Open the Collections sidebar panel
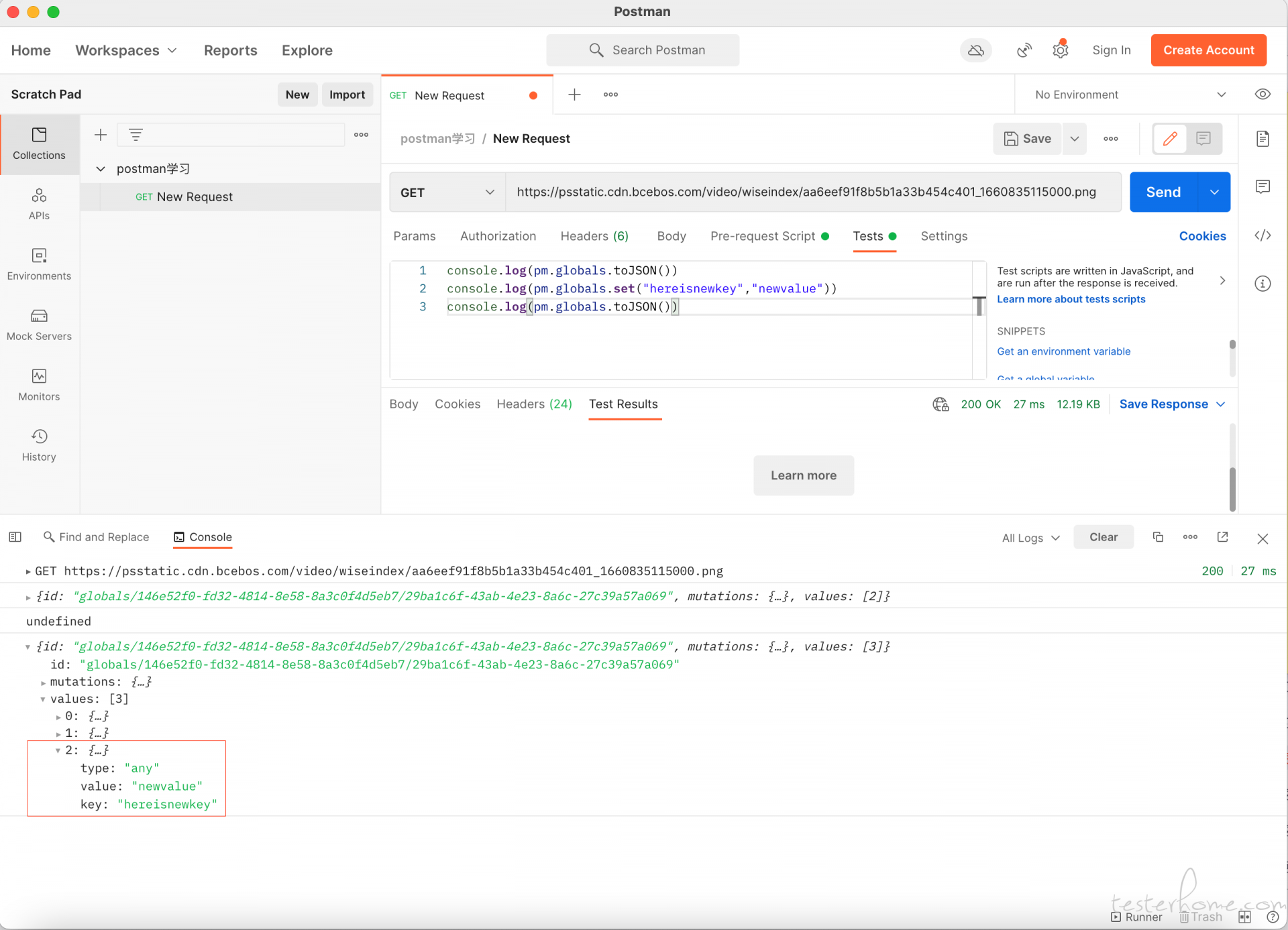1288x930 pixels. [x=39, y=144]
